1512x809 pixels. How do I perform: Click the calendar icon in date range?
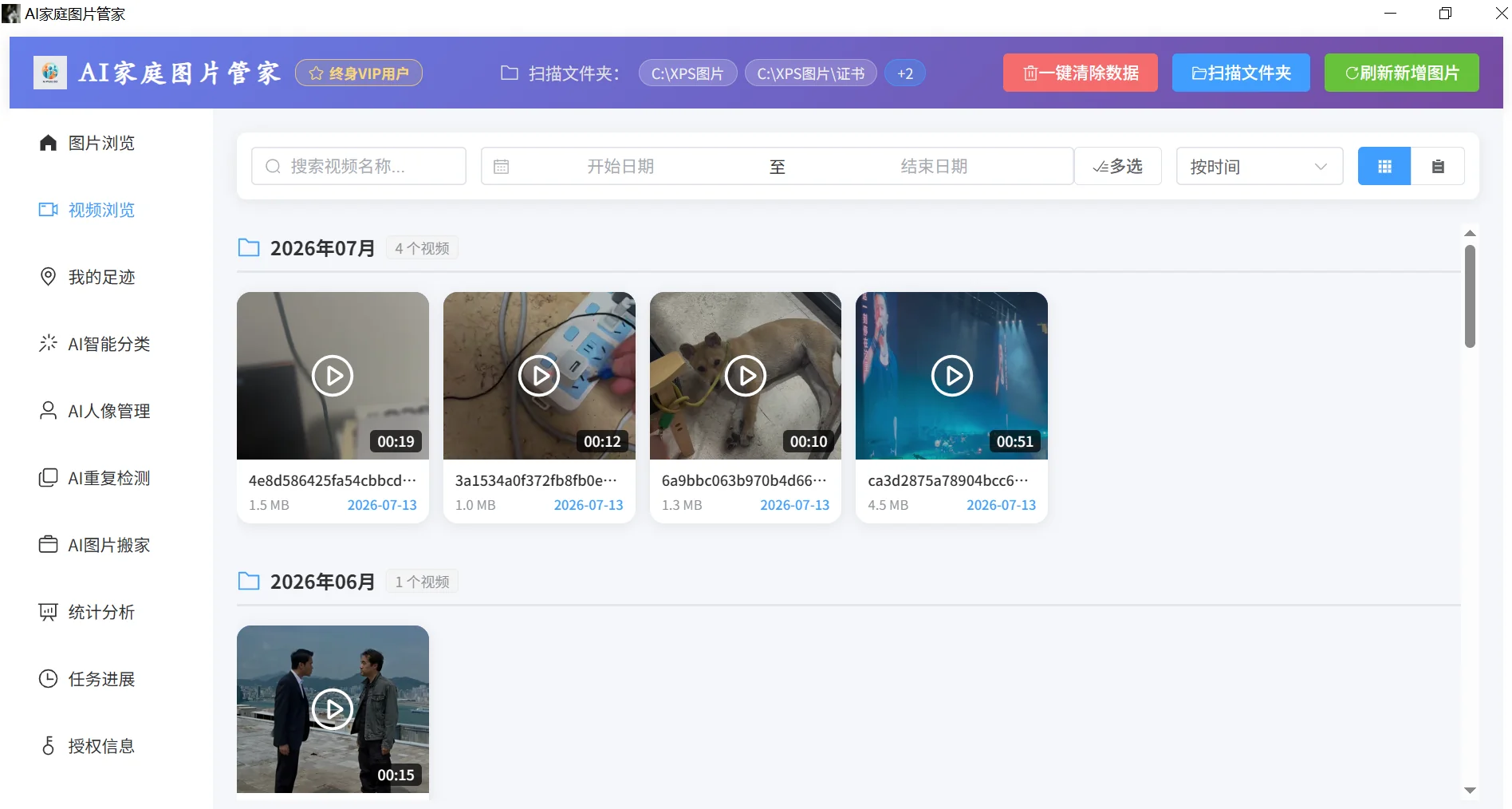click(501, 167)
